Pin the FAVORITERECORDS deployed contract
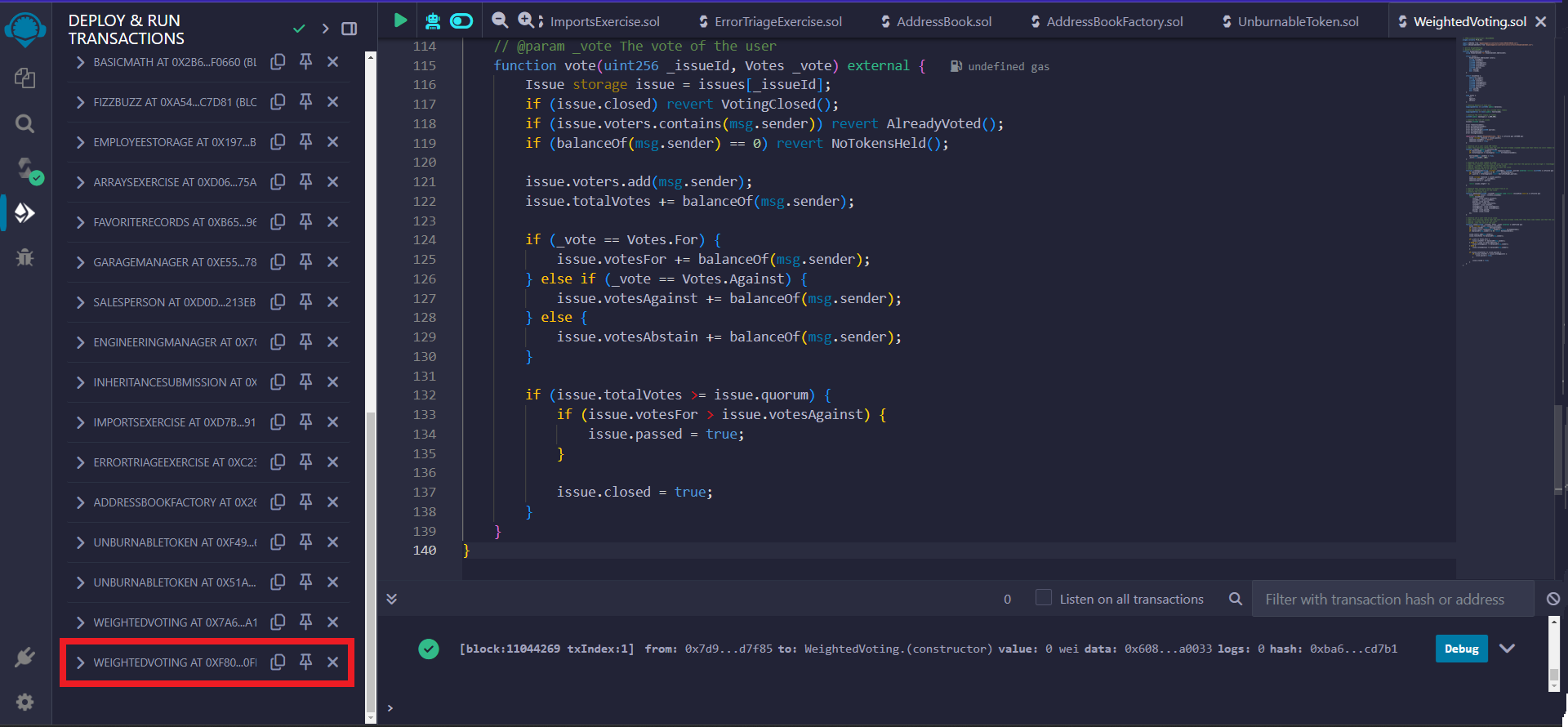 click(305, 221)
